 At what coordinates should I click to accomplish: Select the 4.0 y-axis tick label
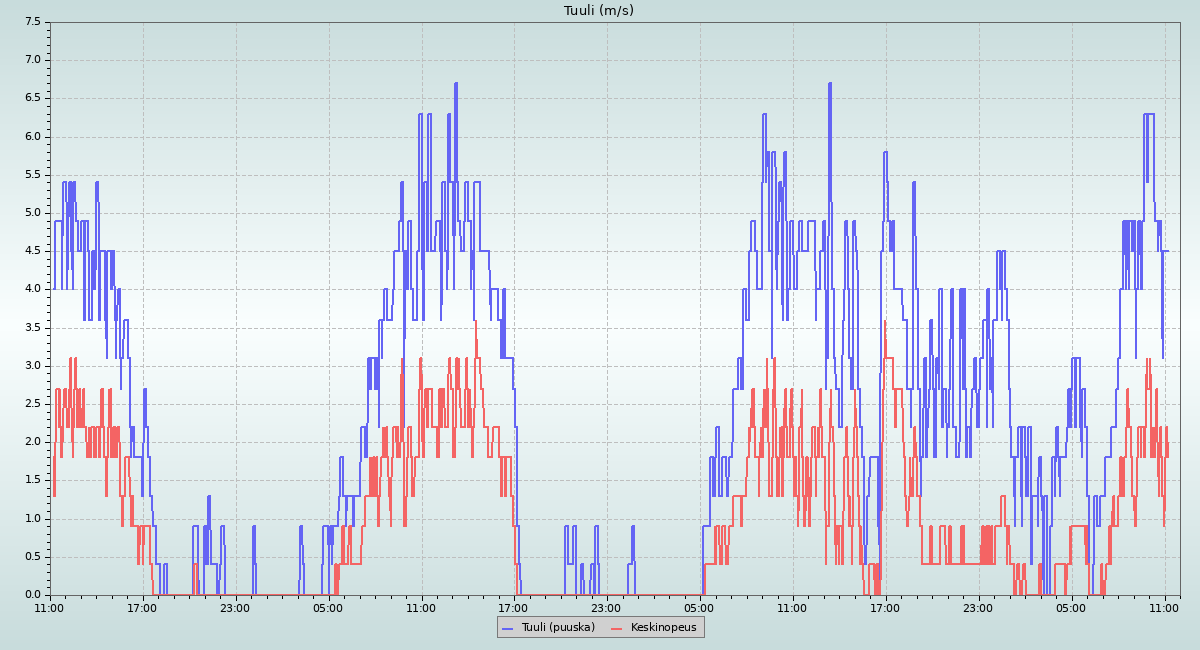[32, 289]
